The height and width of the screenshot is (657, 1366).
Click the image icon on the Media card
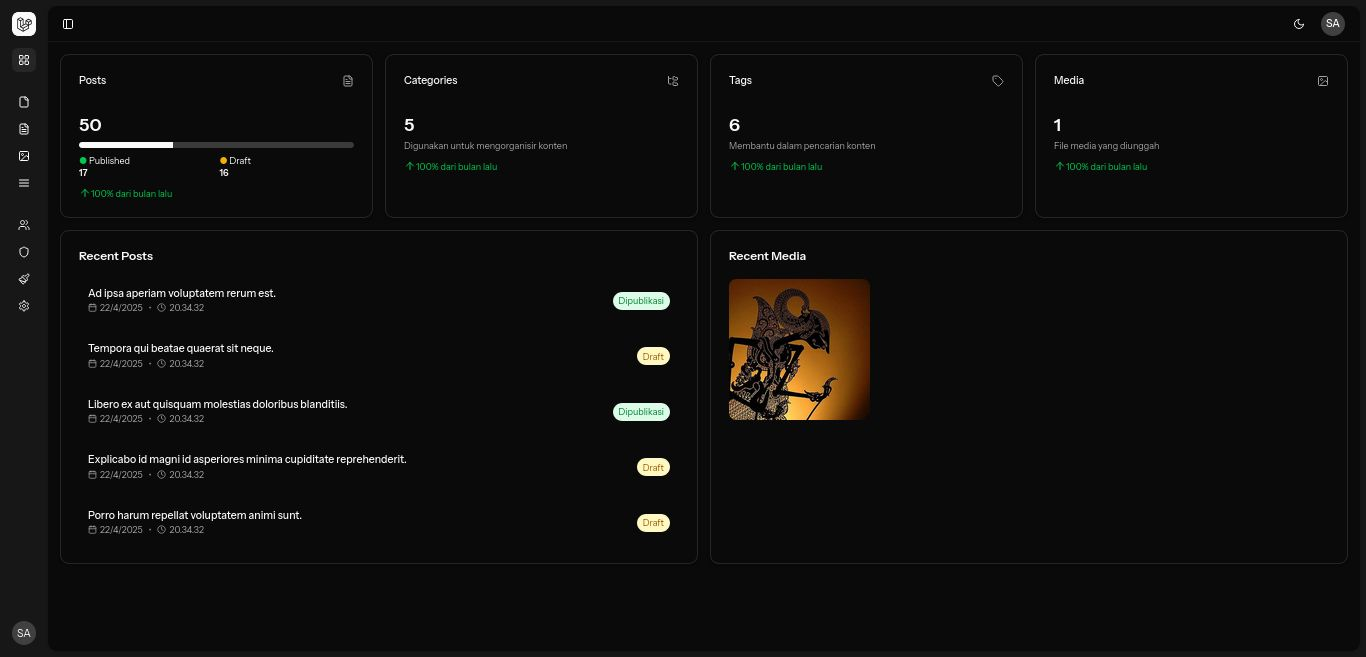coord(1322,81)
